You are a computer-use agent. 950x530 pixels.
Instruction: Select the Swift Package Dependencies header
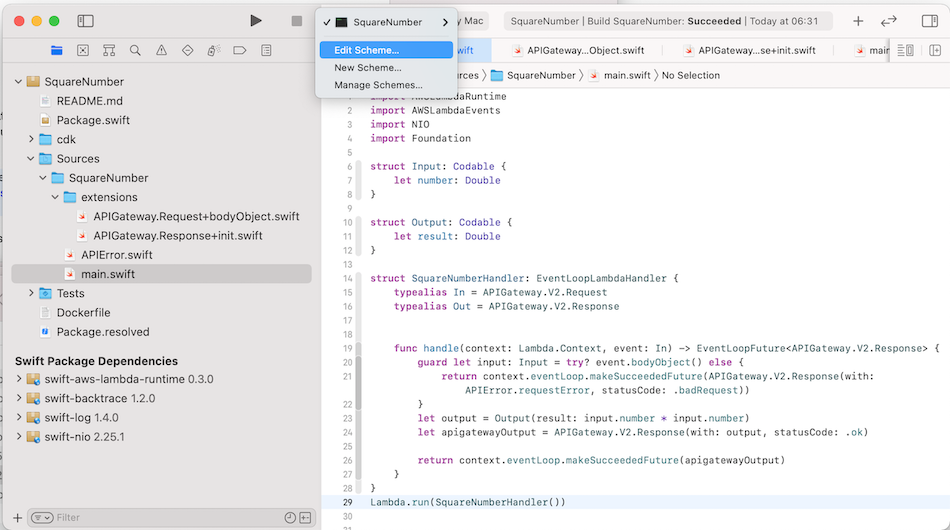(96, 361)
